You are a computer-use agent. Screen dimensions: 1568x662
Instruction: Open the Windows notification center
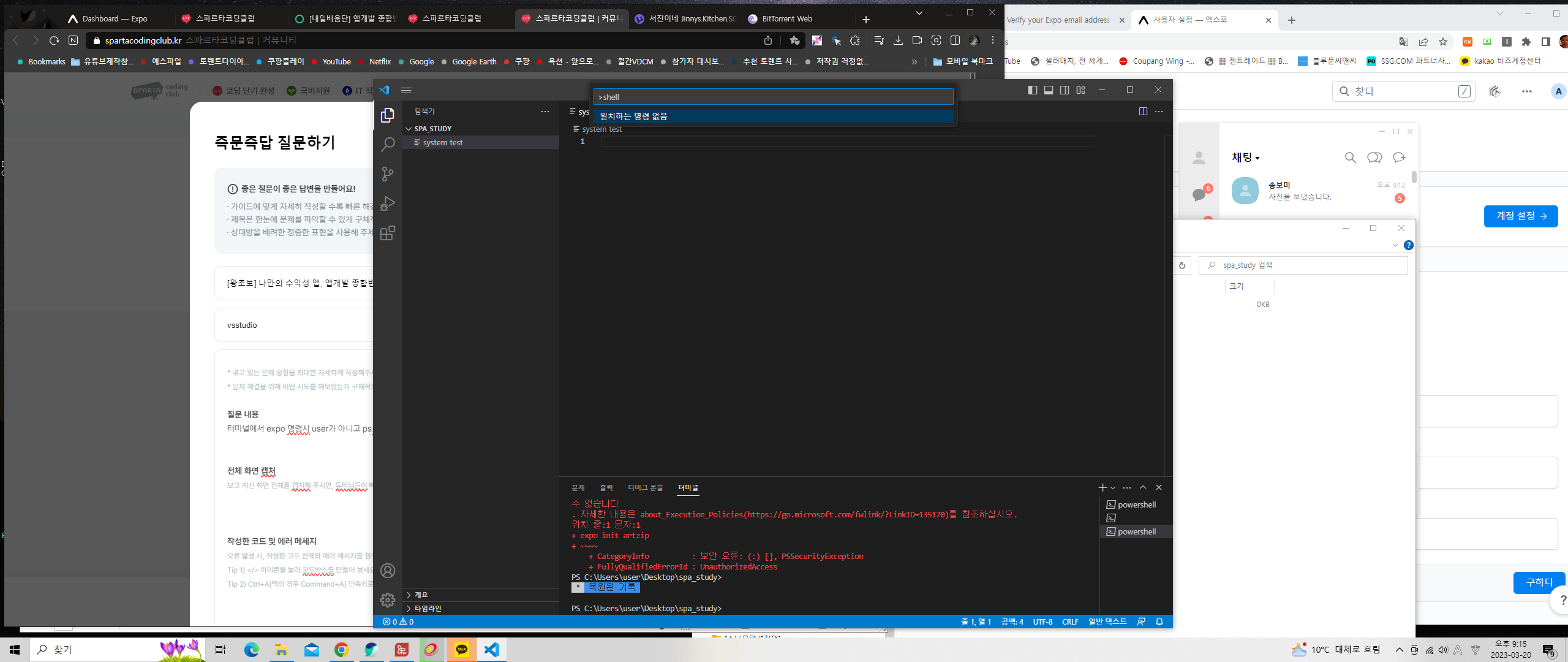point(1549,650)
